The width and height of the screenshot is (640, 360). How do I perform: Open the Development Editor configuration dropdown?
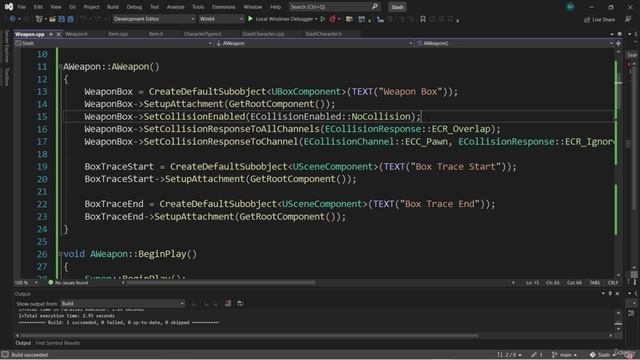click(154, 19)
